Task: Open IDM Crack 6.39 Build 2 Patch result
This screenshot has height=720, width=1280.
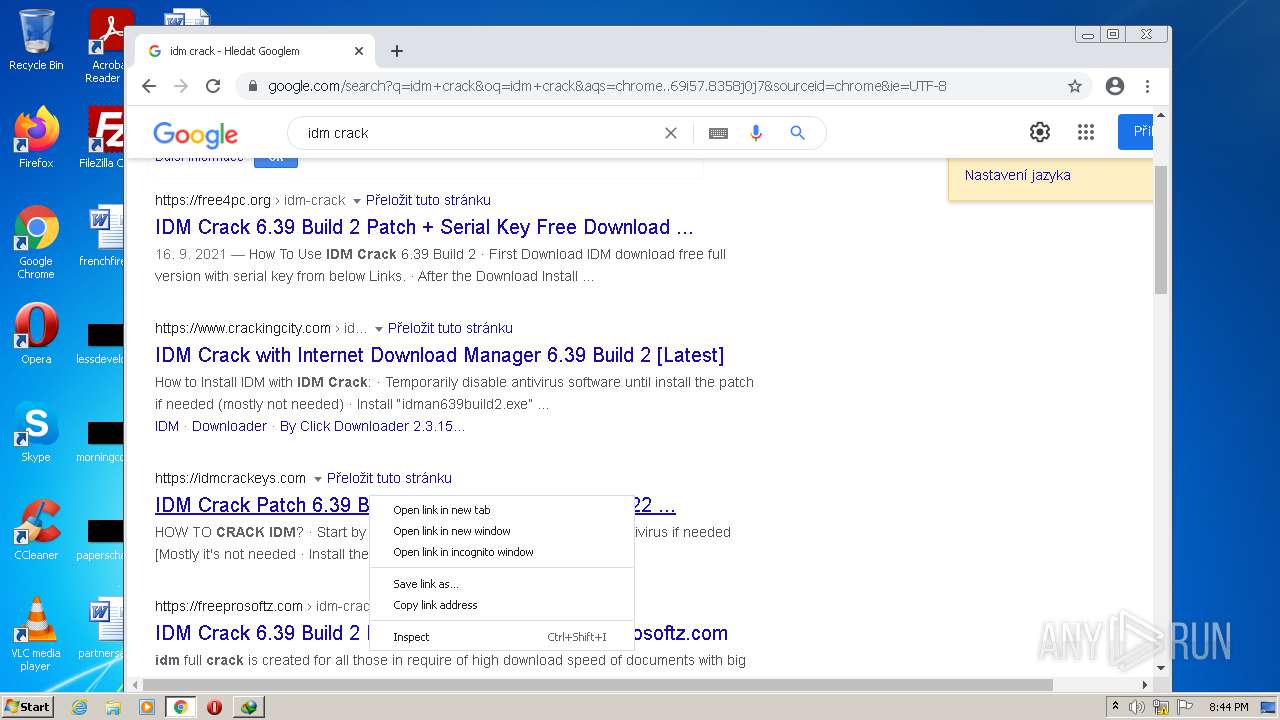Action: tap(424, 227)
